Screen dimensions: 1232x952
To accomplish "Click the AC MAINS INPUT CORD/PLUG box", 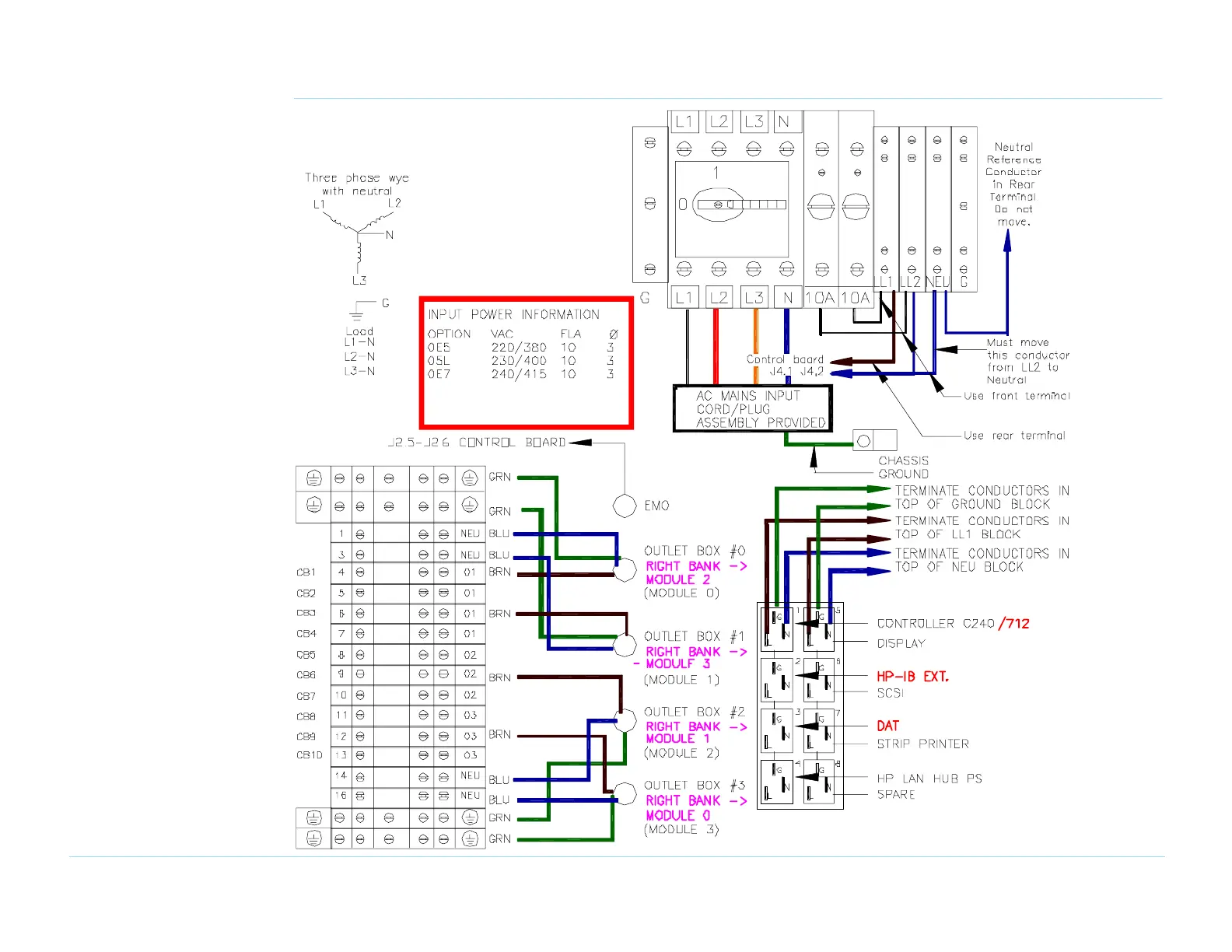I will point(752,408).
